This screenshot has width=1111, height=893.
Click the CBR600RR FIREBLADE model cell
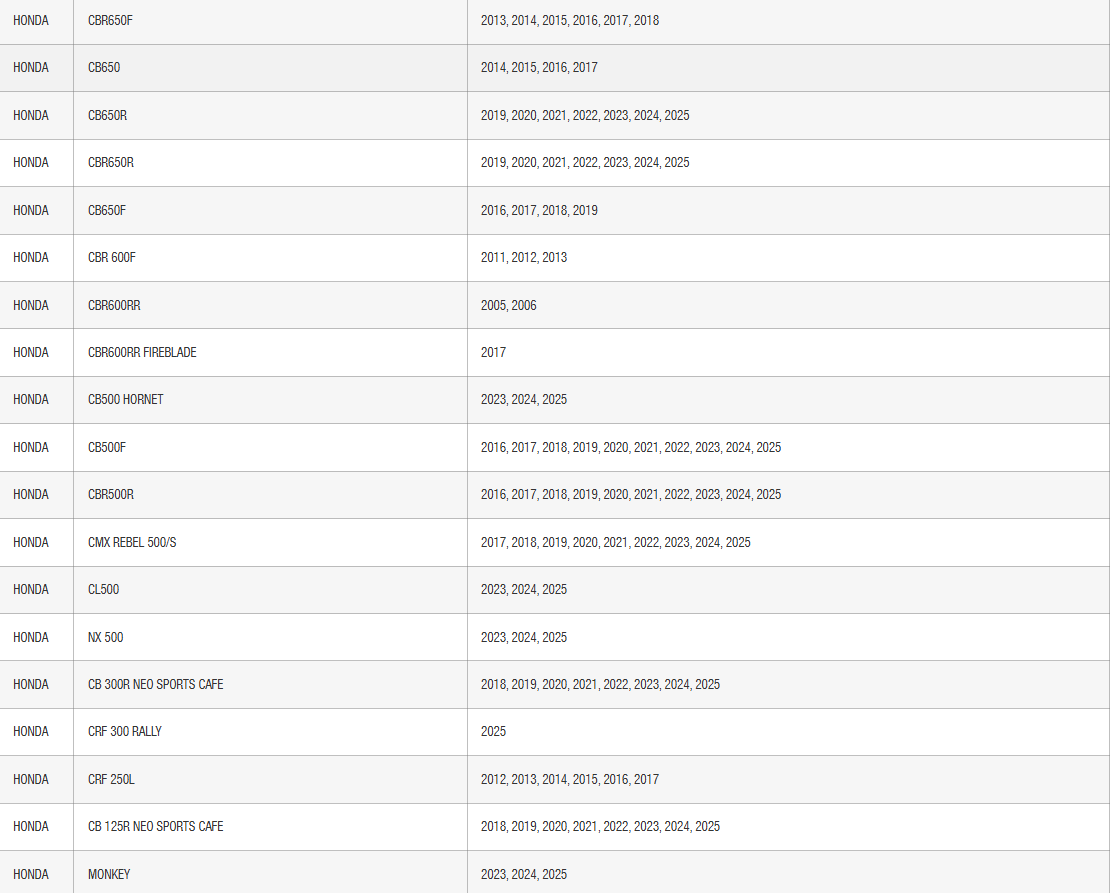(x=142, y=352)
